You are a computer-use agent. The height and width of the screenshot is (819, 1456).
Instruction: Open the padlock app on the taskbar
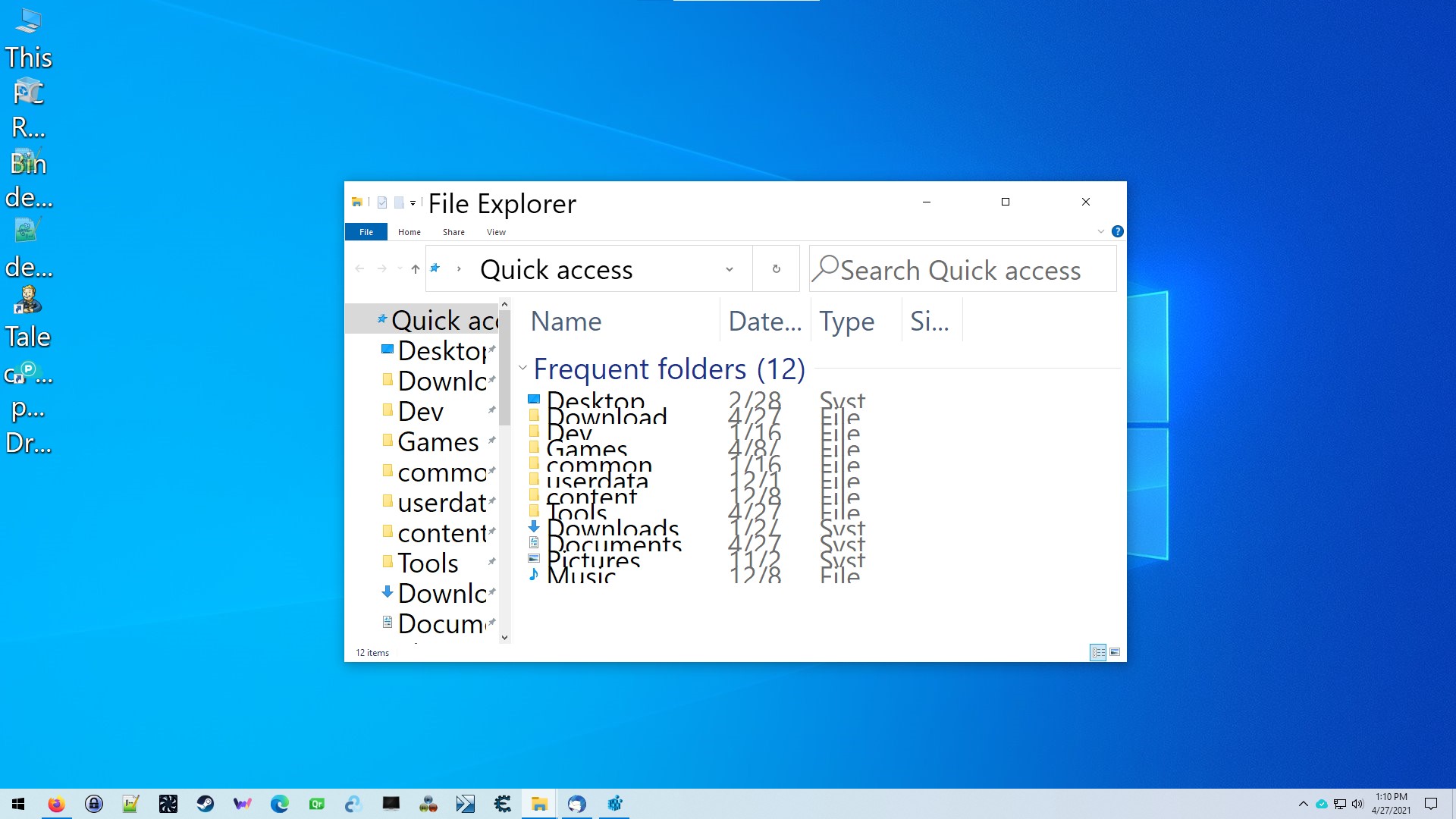click(94, 804)
